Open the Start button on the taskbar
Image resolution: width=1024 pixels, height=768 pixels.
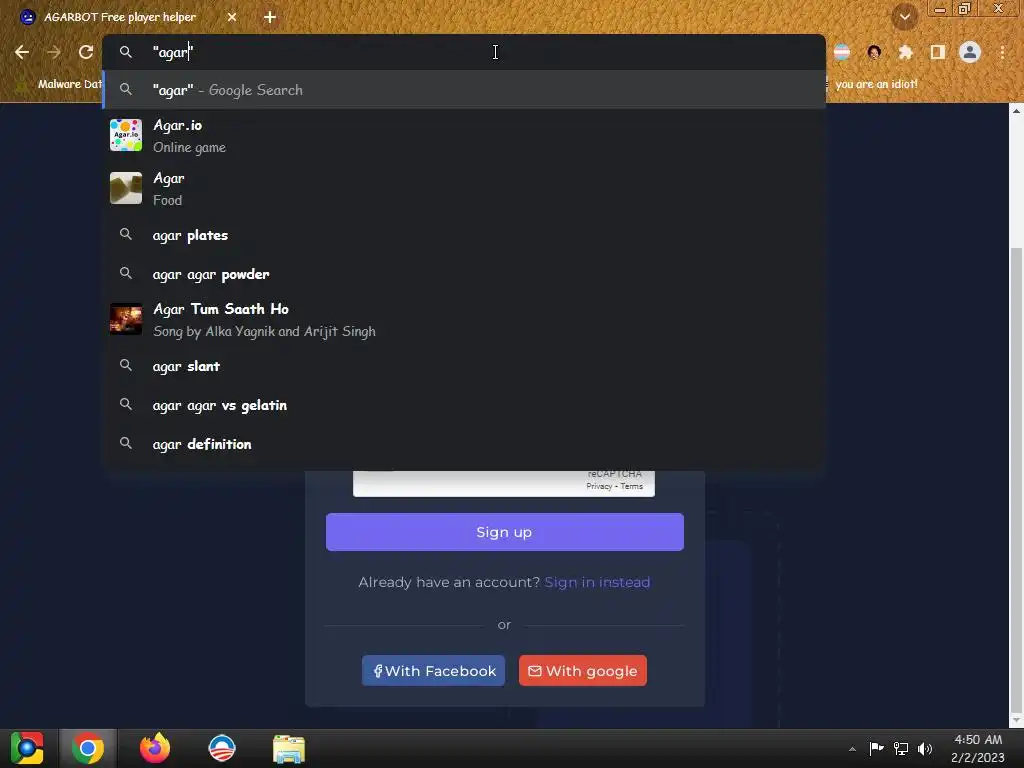[27, 748]
